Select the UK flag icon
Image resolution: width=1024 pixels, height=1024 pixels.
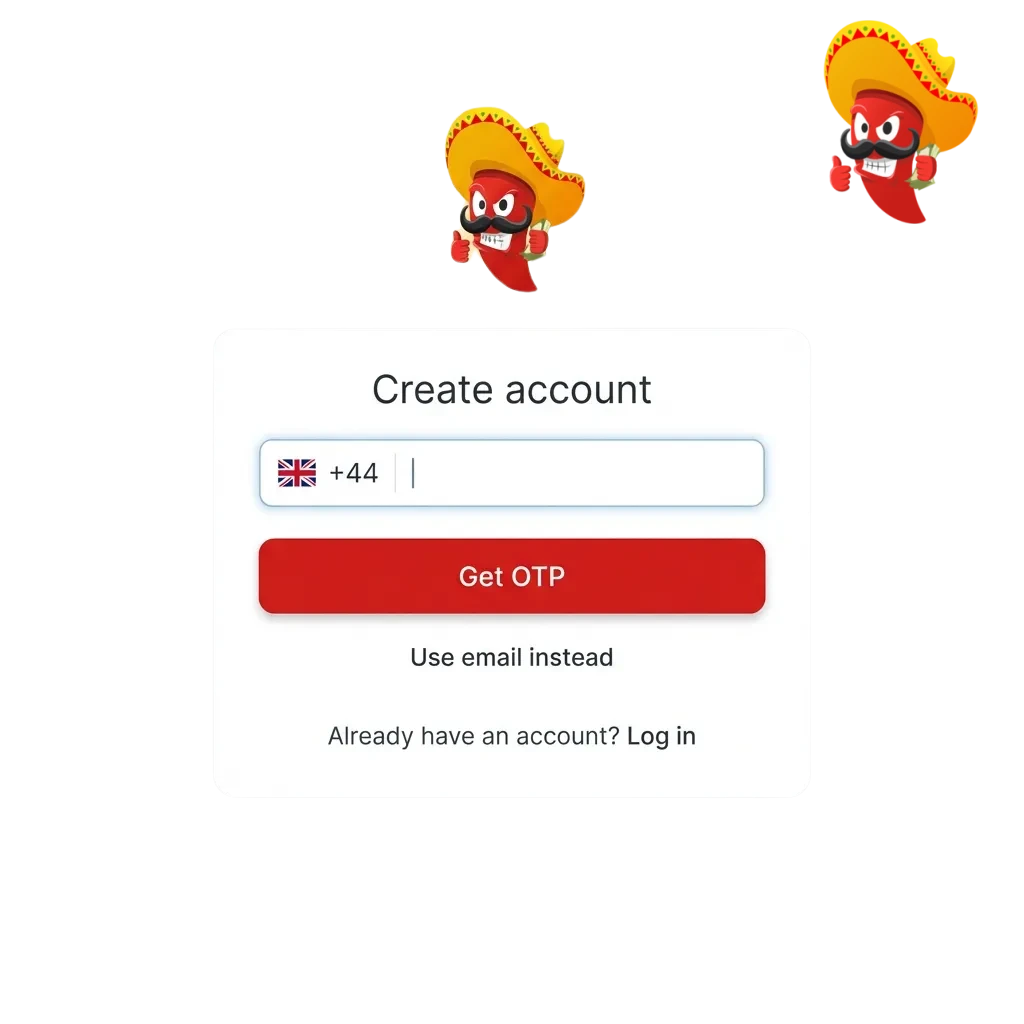296,473
